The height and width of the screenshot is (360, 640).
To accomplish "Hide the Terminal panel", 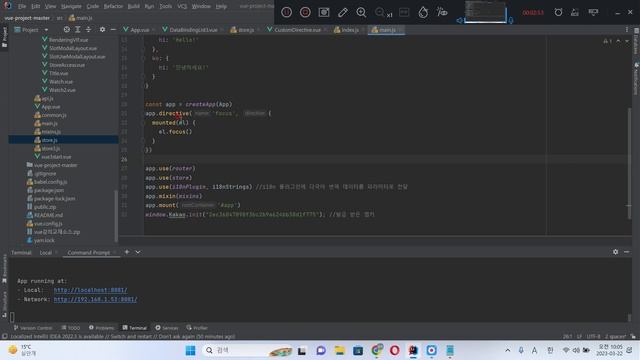I will click(627, 252).
